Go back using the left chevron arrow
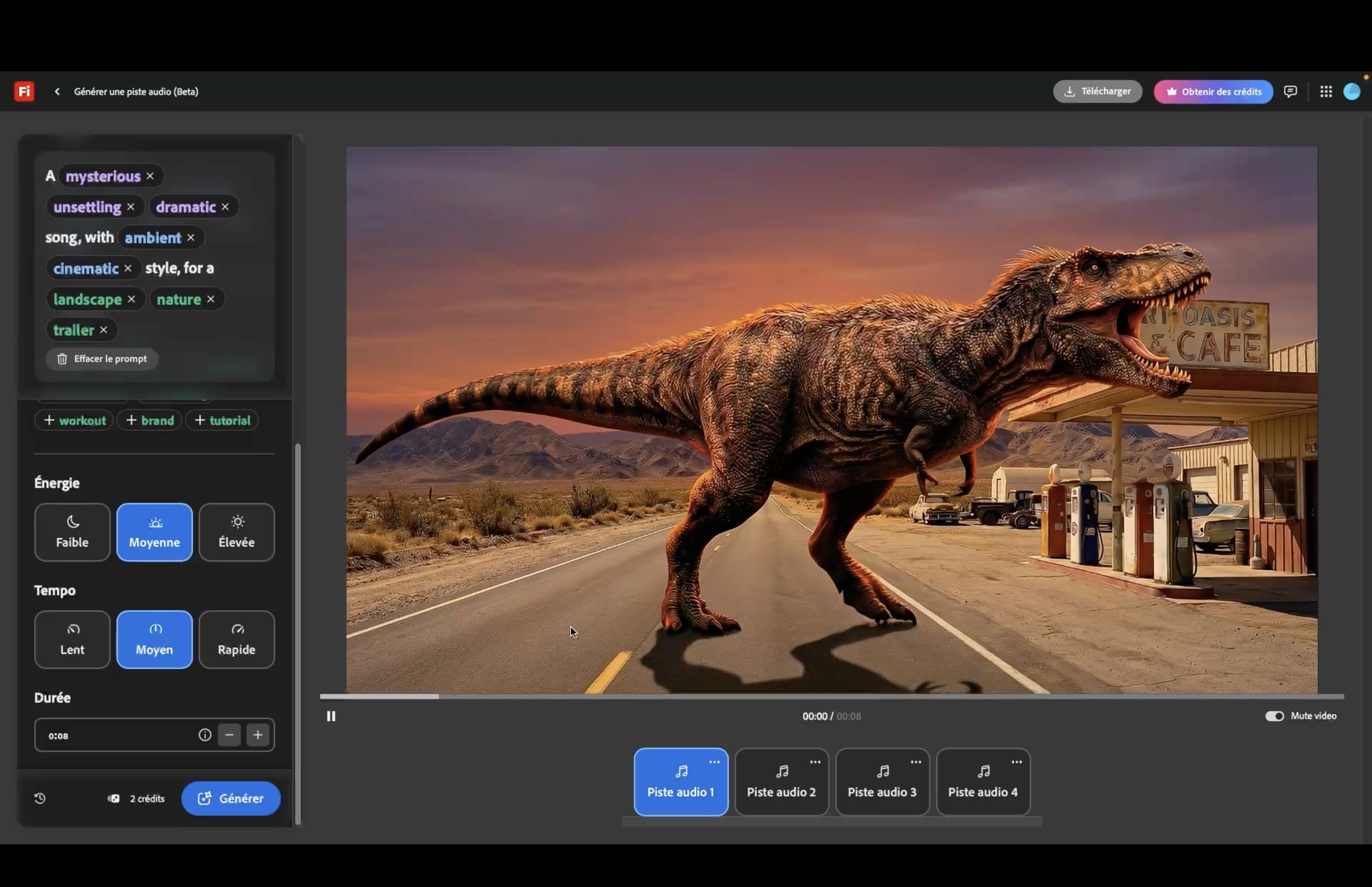The image size is (1372, 887). [57, 91]
